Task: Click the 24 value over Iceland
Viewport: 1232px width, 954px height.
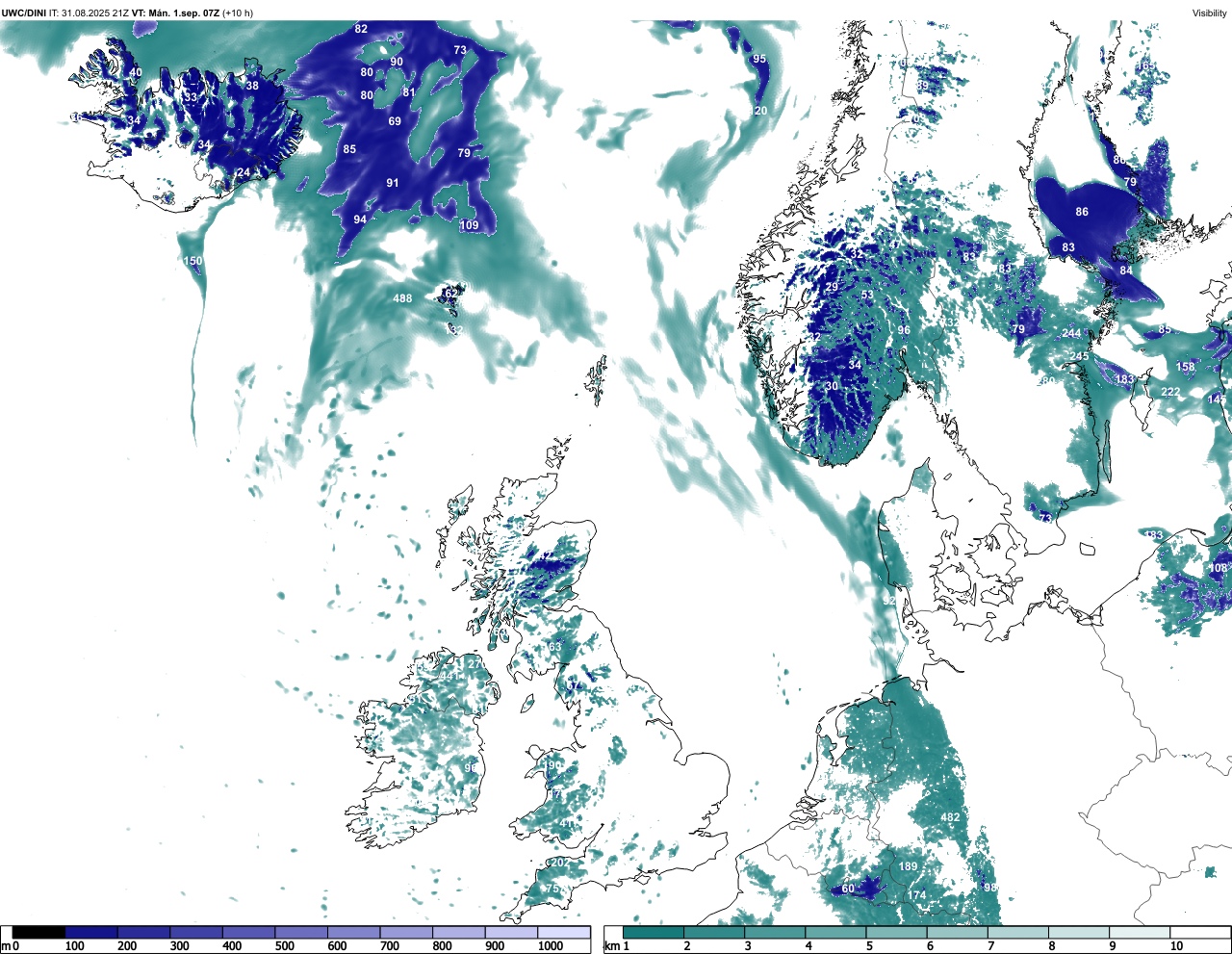Action: pyautogui.click(x=244, y=173)
